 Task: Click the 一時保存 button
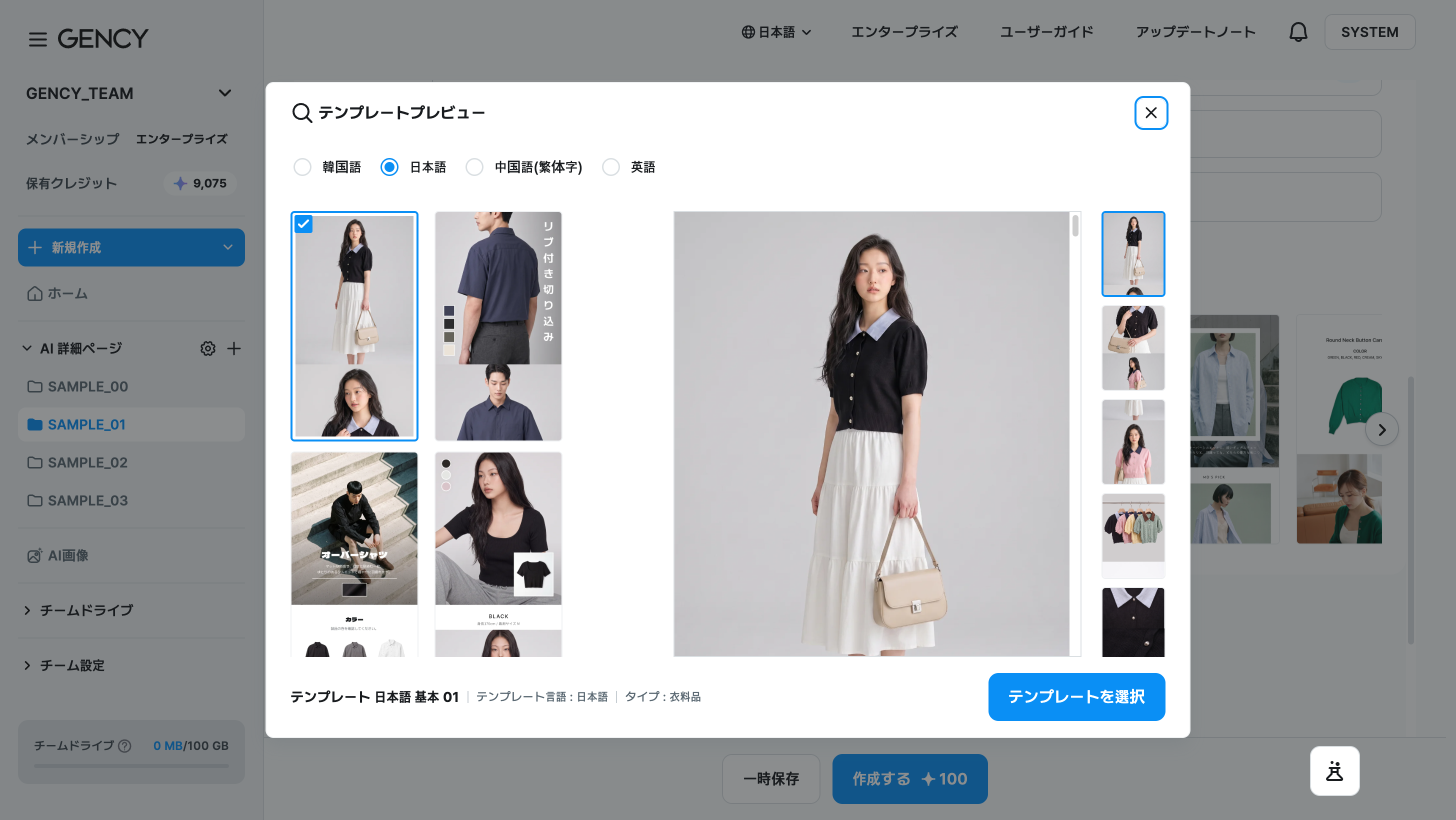771,778
